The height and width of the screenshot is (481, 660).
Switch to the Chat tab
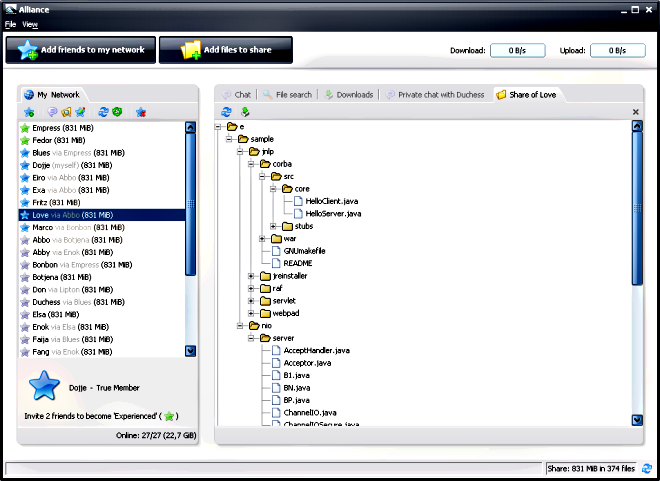(237, 95)
